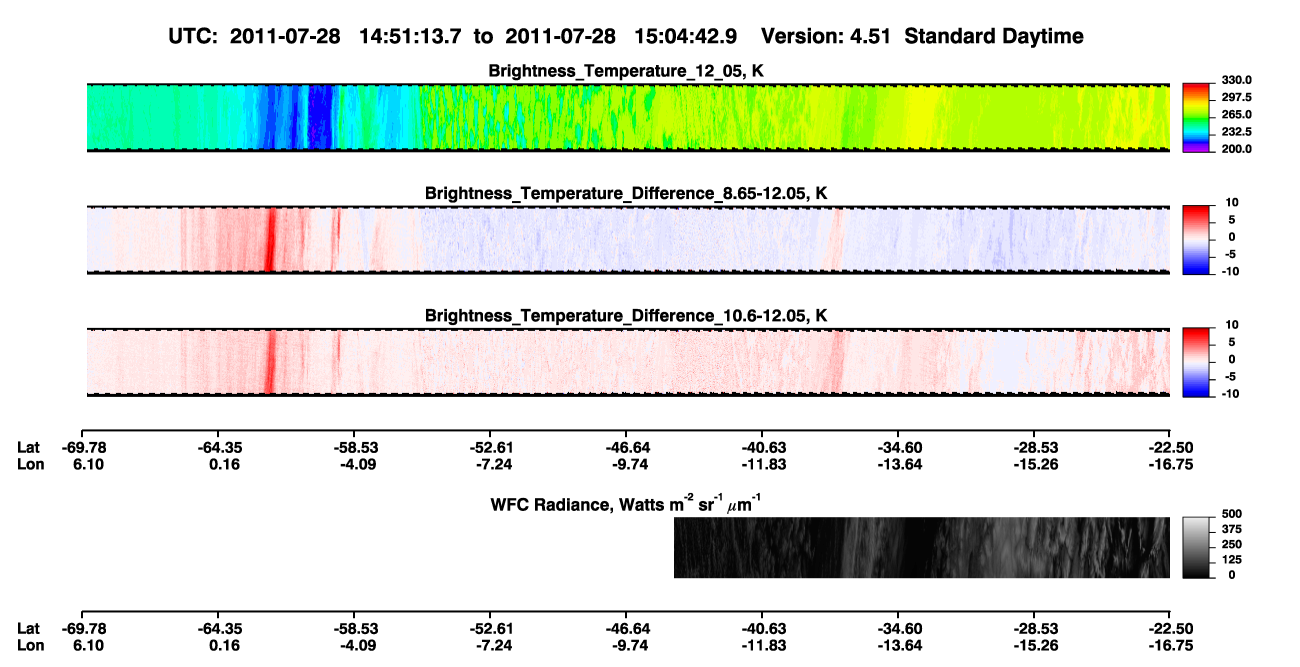Click latitude -34.60 on the axis above WFC Radiance
The height and width of the screenshot is (667, 1300).
[898, 448]
